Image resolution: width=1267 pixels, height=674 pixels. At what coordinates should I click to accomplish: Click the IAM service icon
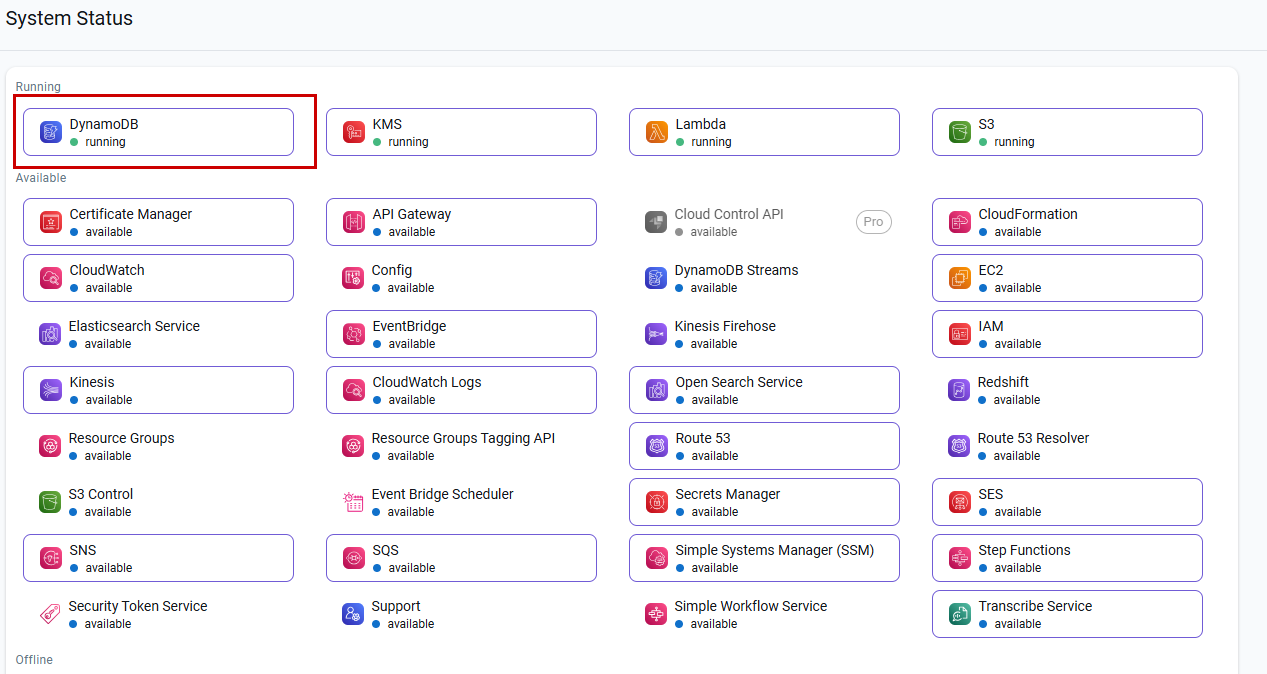[960, 334]
